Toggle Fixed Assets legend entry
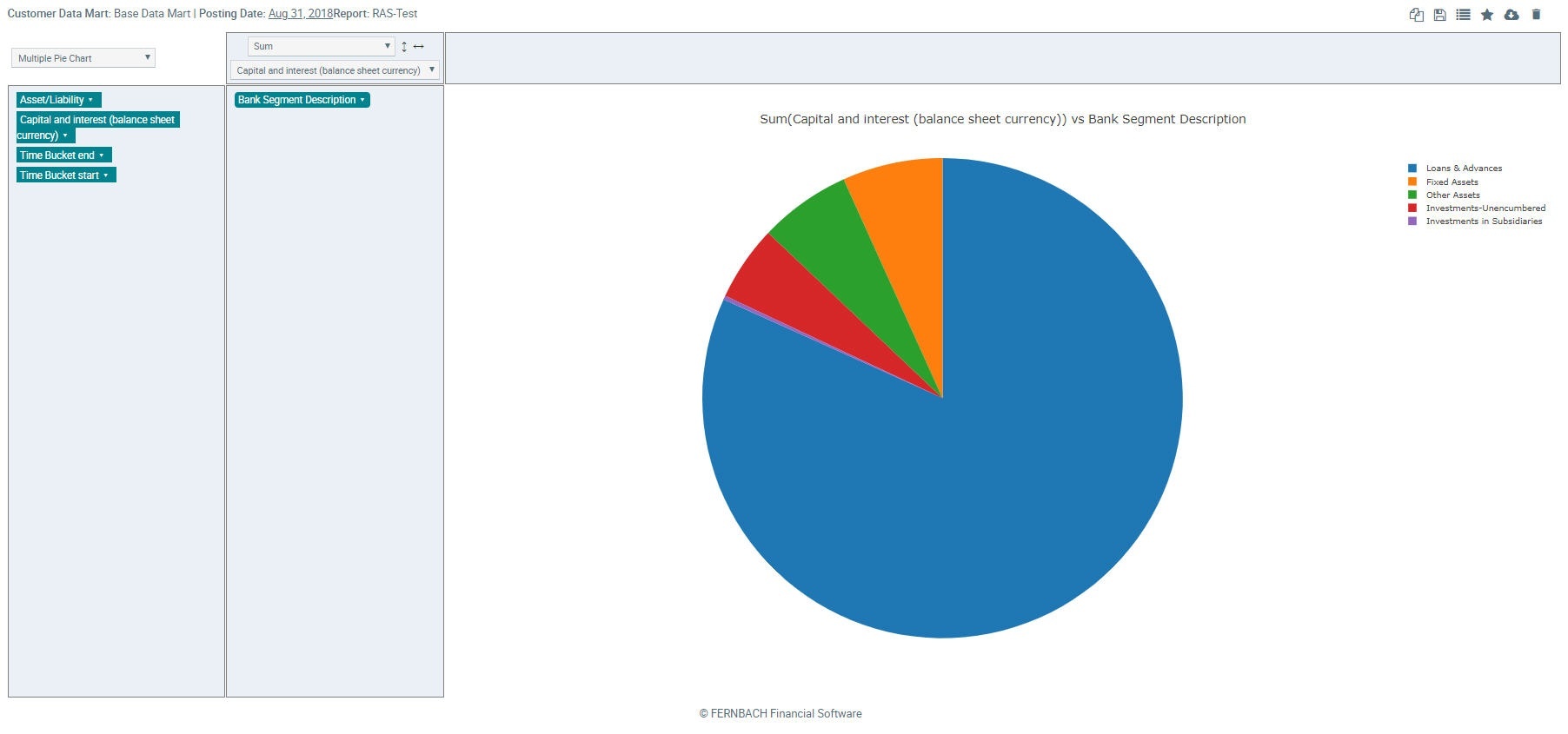Viewport: 1568px width, 734px height. (1452, 182)
